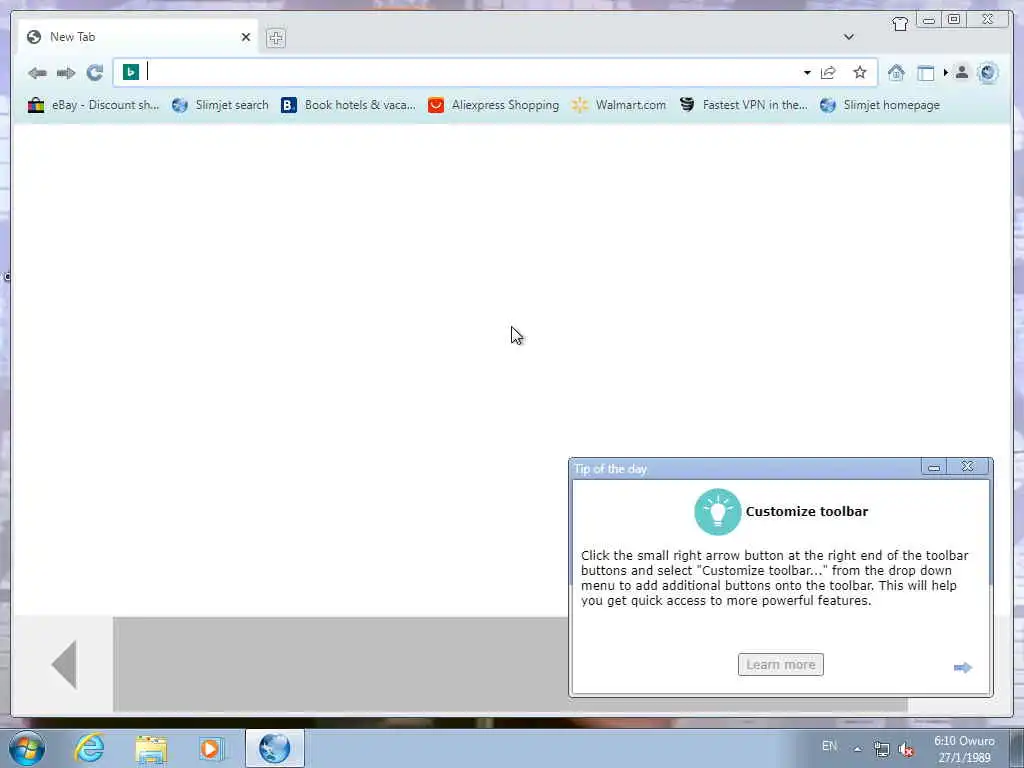Launch Windows Media Player from taskbar
Viewport: 1024px width, 768px height.
(212, 749)
